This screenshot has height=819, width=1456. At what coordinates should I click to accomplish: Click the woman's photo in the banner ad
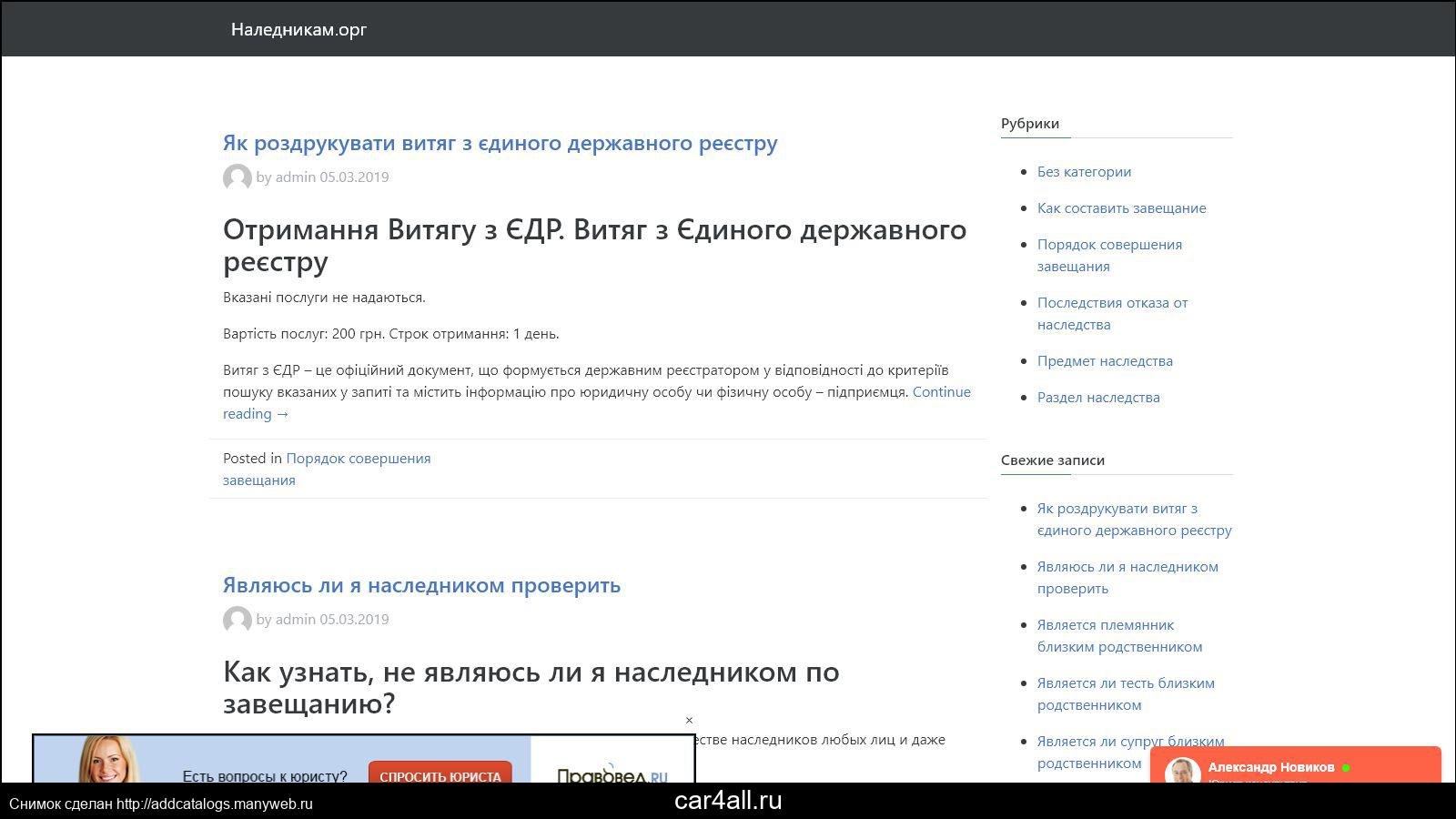[x=107, y=761]
